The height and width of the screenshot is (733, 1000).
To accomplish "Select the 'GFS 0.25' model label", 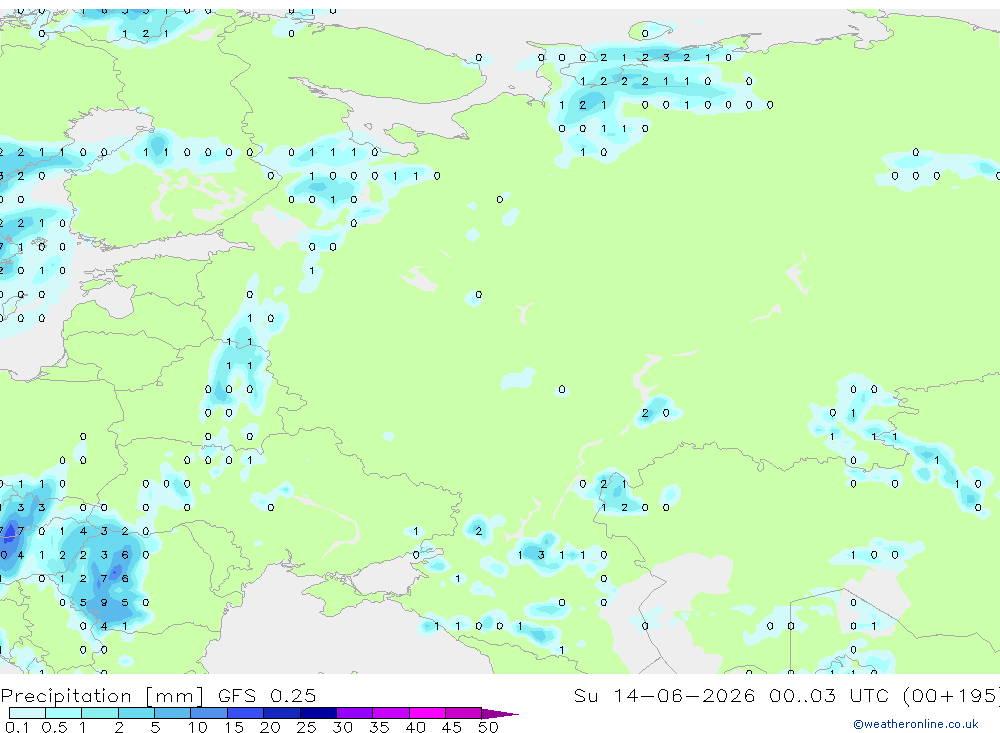I will pos(267,695).
